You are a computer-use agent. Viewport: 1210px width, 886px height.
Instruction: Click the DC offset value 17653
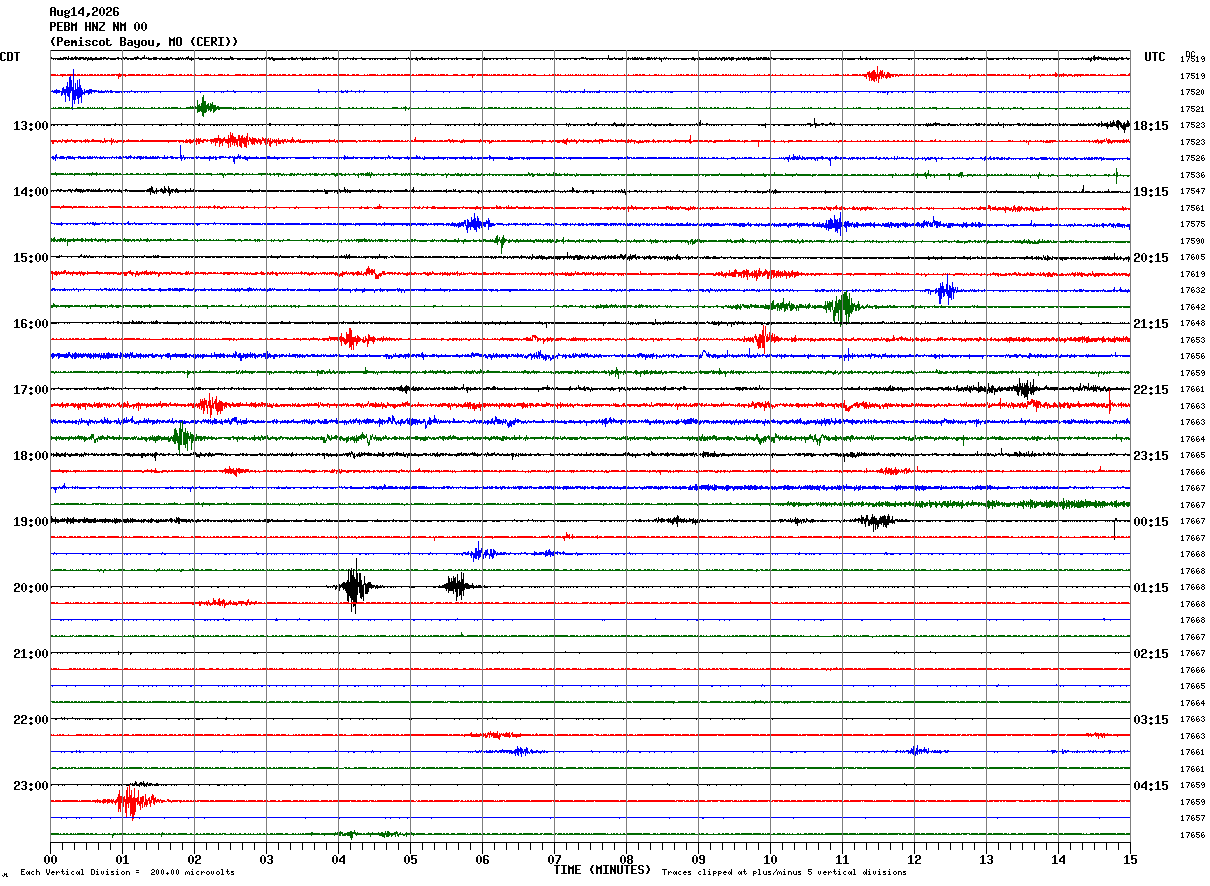coord(1192,340)
